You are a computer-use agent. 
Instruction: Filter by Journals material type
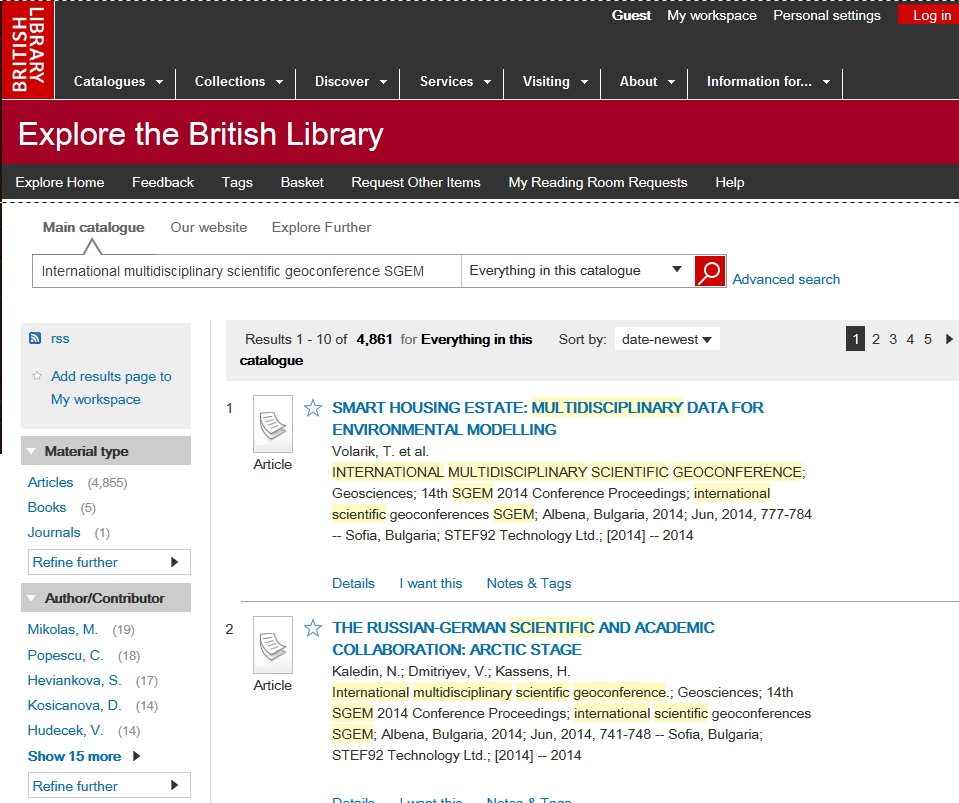(x=54, y=533)
